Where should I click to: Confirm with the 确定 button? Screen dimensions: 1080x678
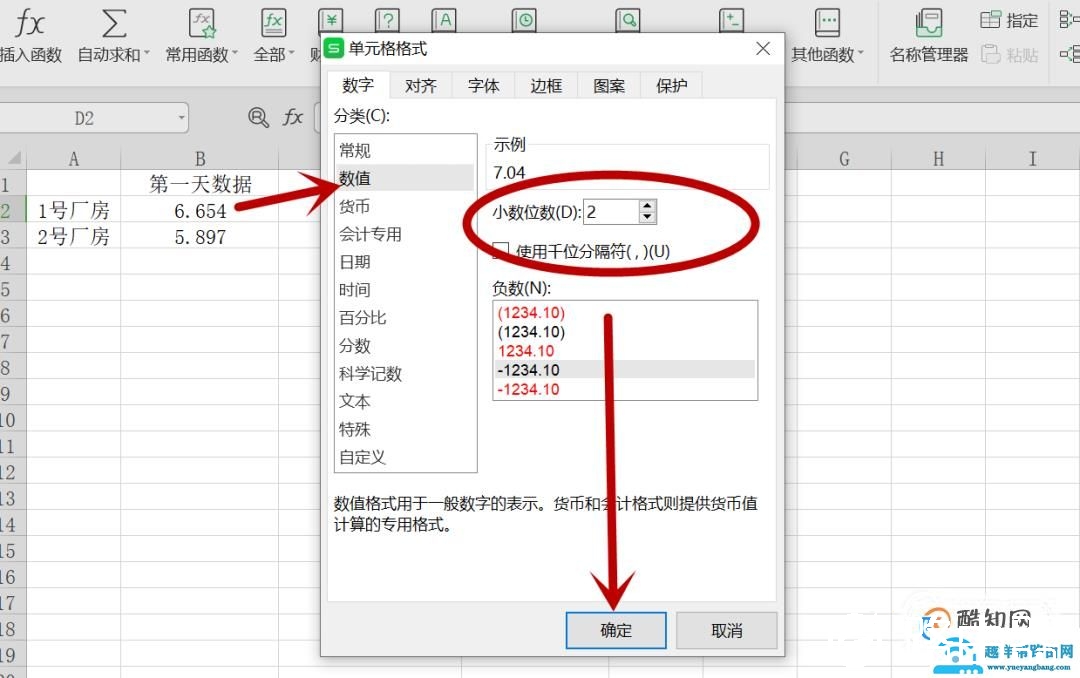point(616,630)
